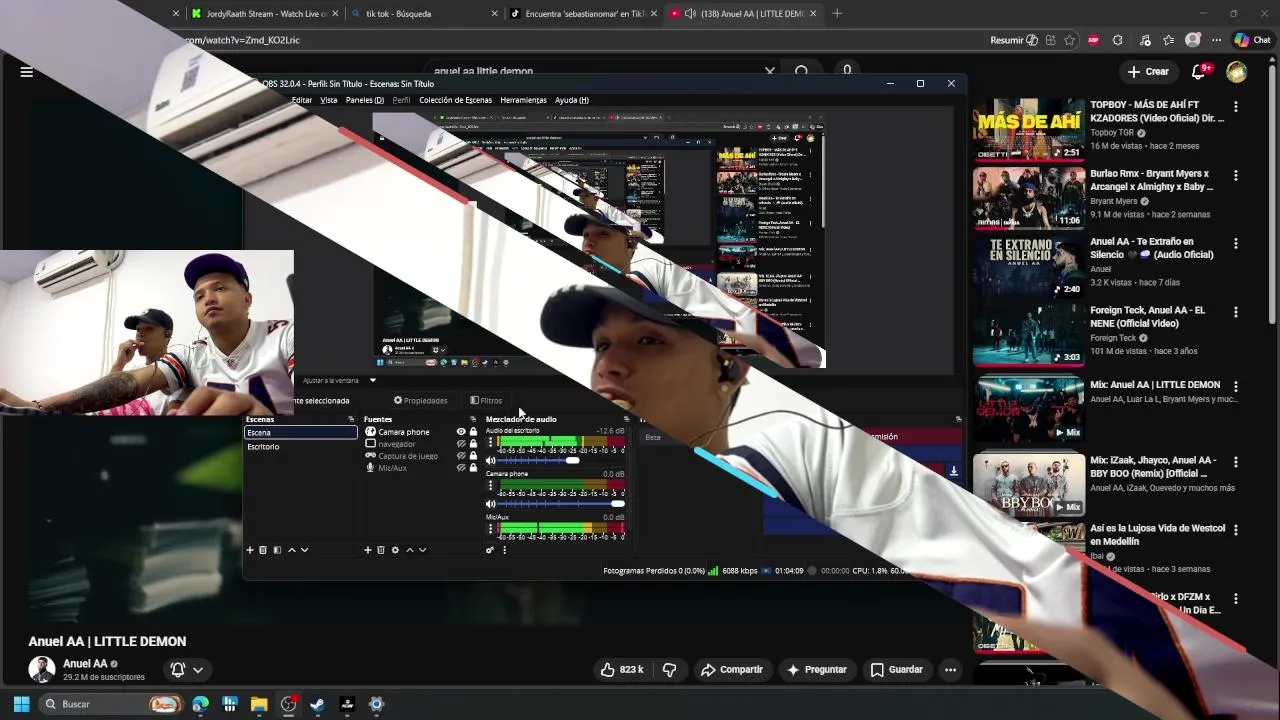The height and width of the screenshot is (720, 1280).
Task: Hide the Camara phone source with its eye
Action: pos(461,432)
